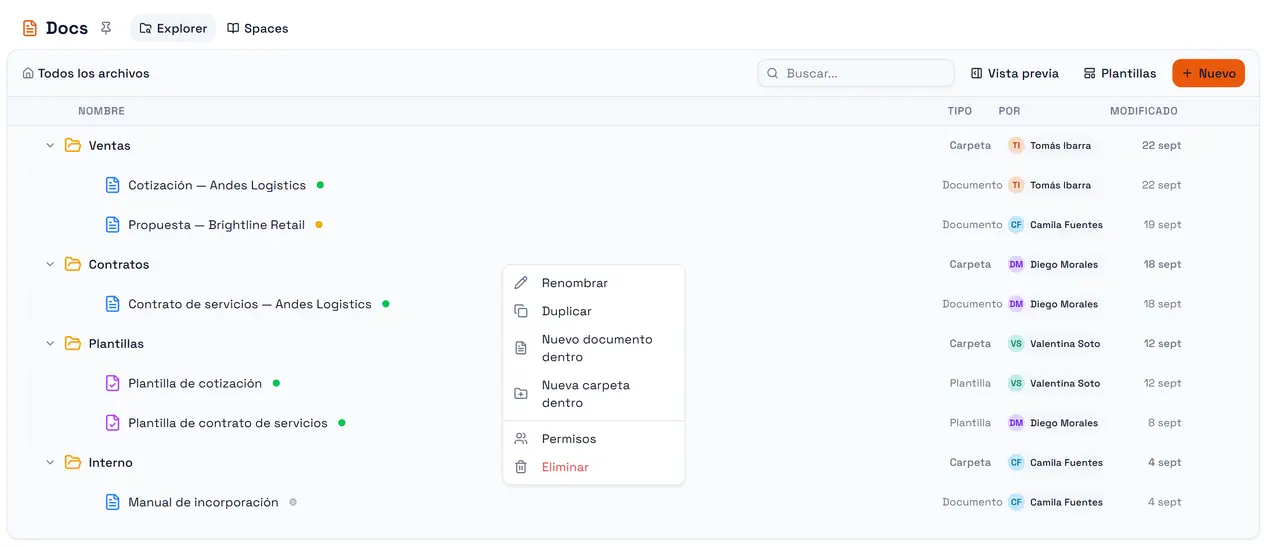Click the home icon beside Todos los archivos
This screenshot has height=546, width=1267.
point(28,73)
